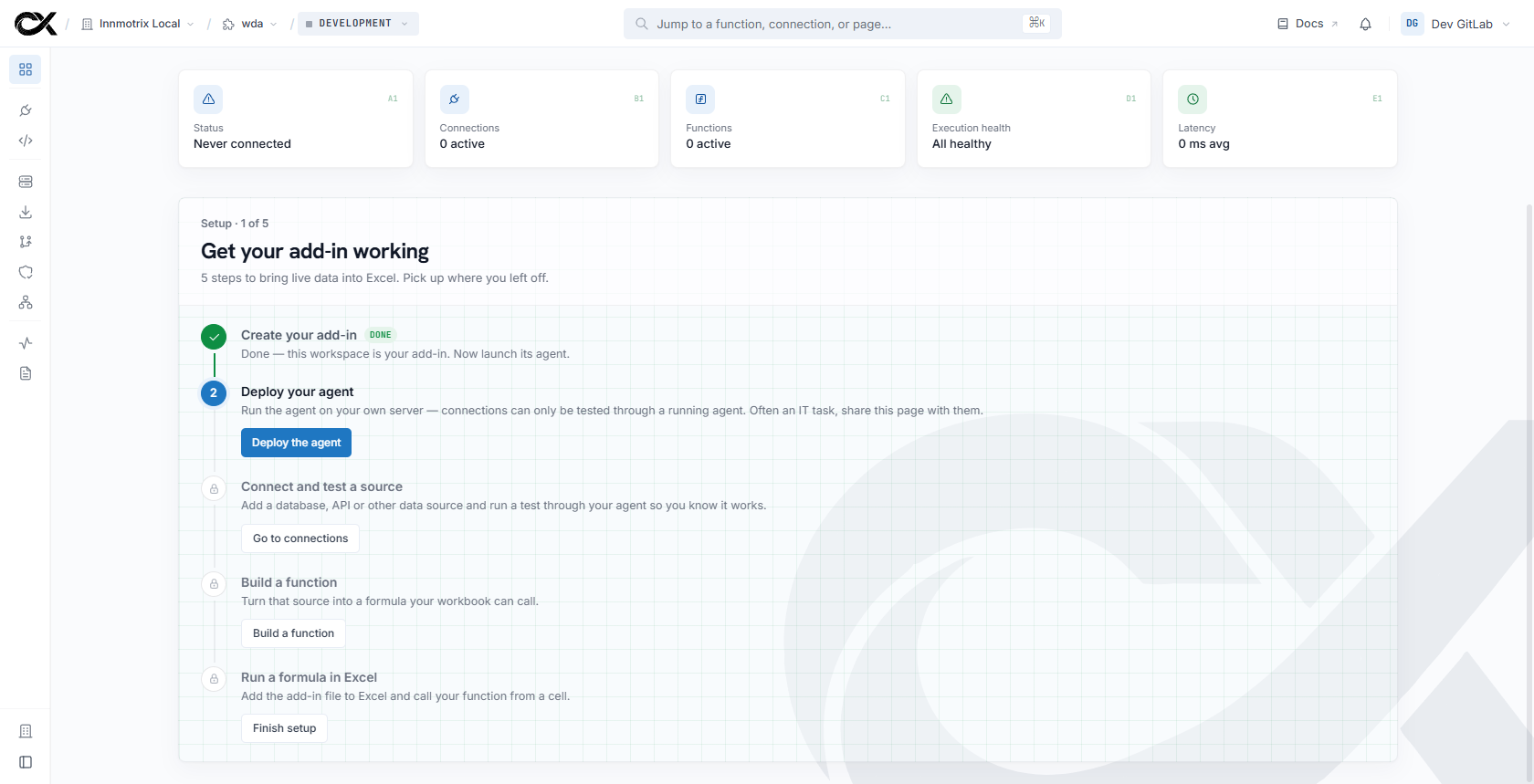Open the code brackets icon in sidebar

(x=26, y=141)
